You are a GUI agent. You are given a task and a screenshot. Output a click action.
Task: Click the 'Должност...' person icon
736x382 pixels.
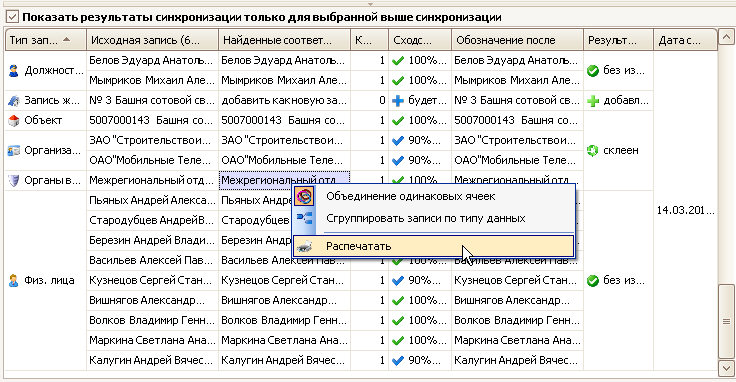(x=14, y=70)
